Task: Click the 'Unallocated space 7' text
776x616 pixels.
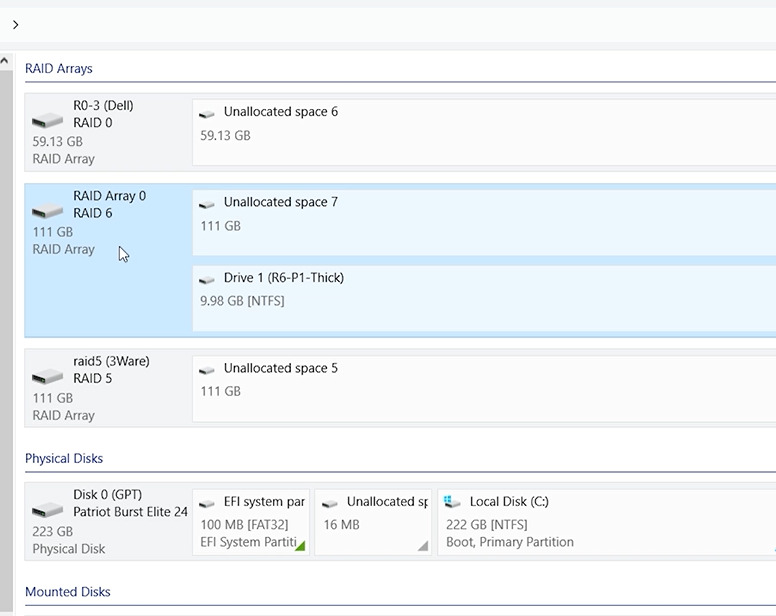Action: (281, 202)
